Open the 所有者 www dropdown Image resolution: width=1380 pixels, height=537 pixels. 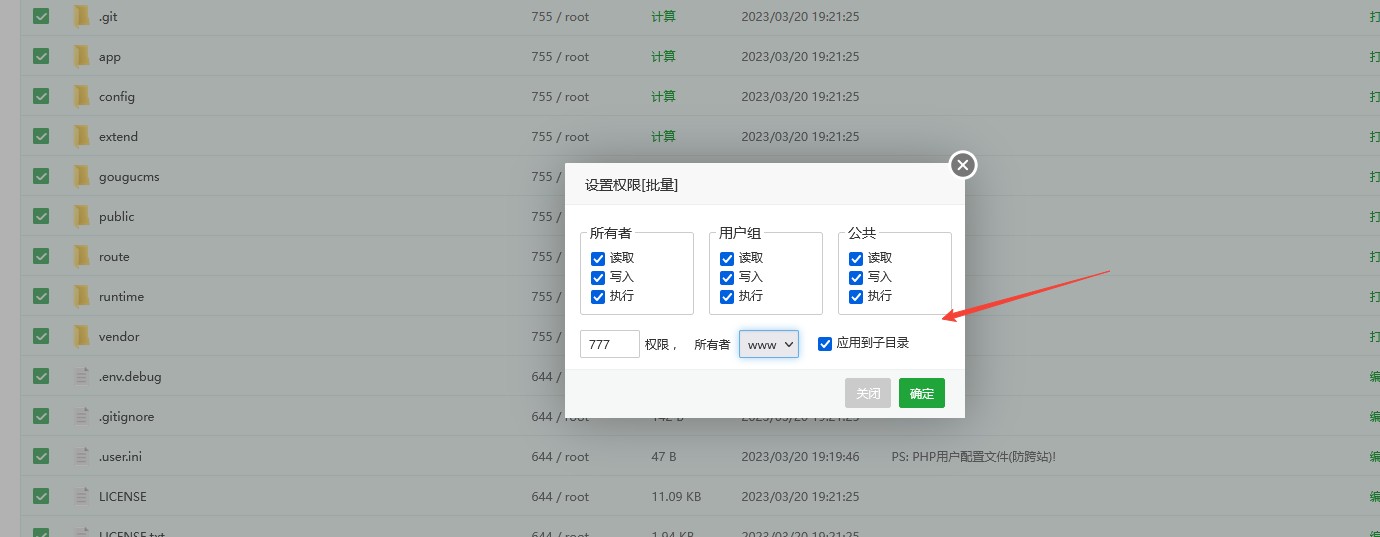point(769,344)
